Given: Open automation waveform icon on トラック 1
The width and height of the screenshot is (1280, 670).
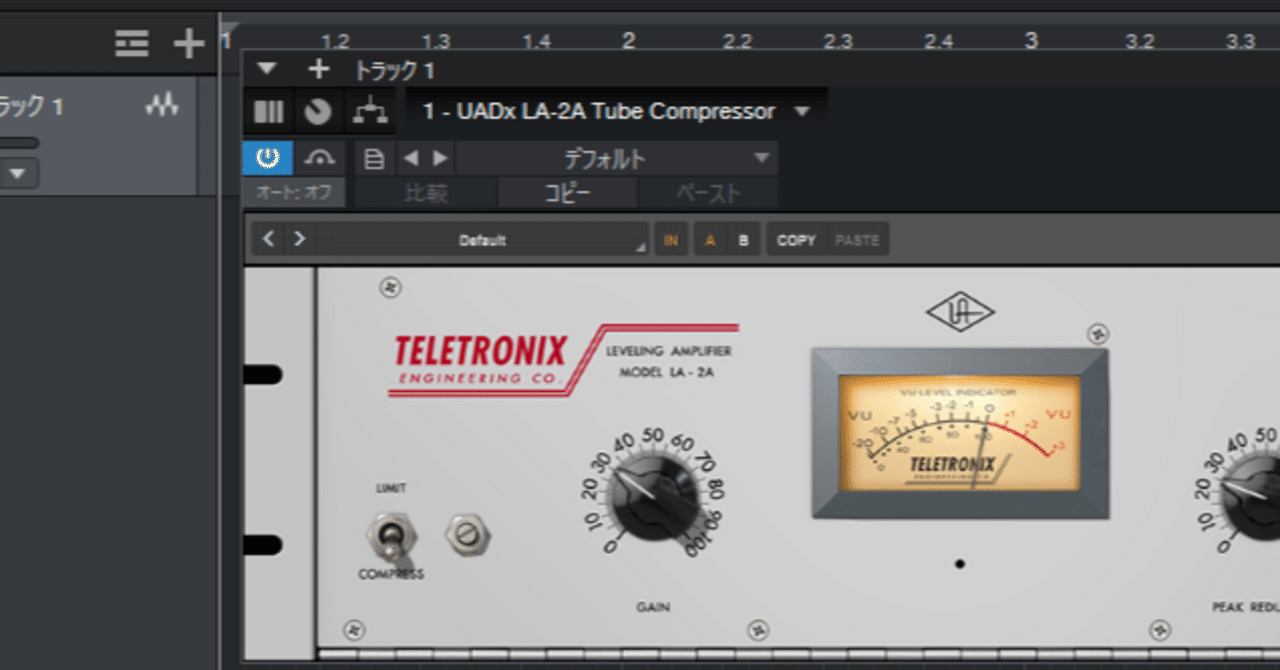Looking at the screenshot, I should [x=162, y=104].
